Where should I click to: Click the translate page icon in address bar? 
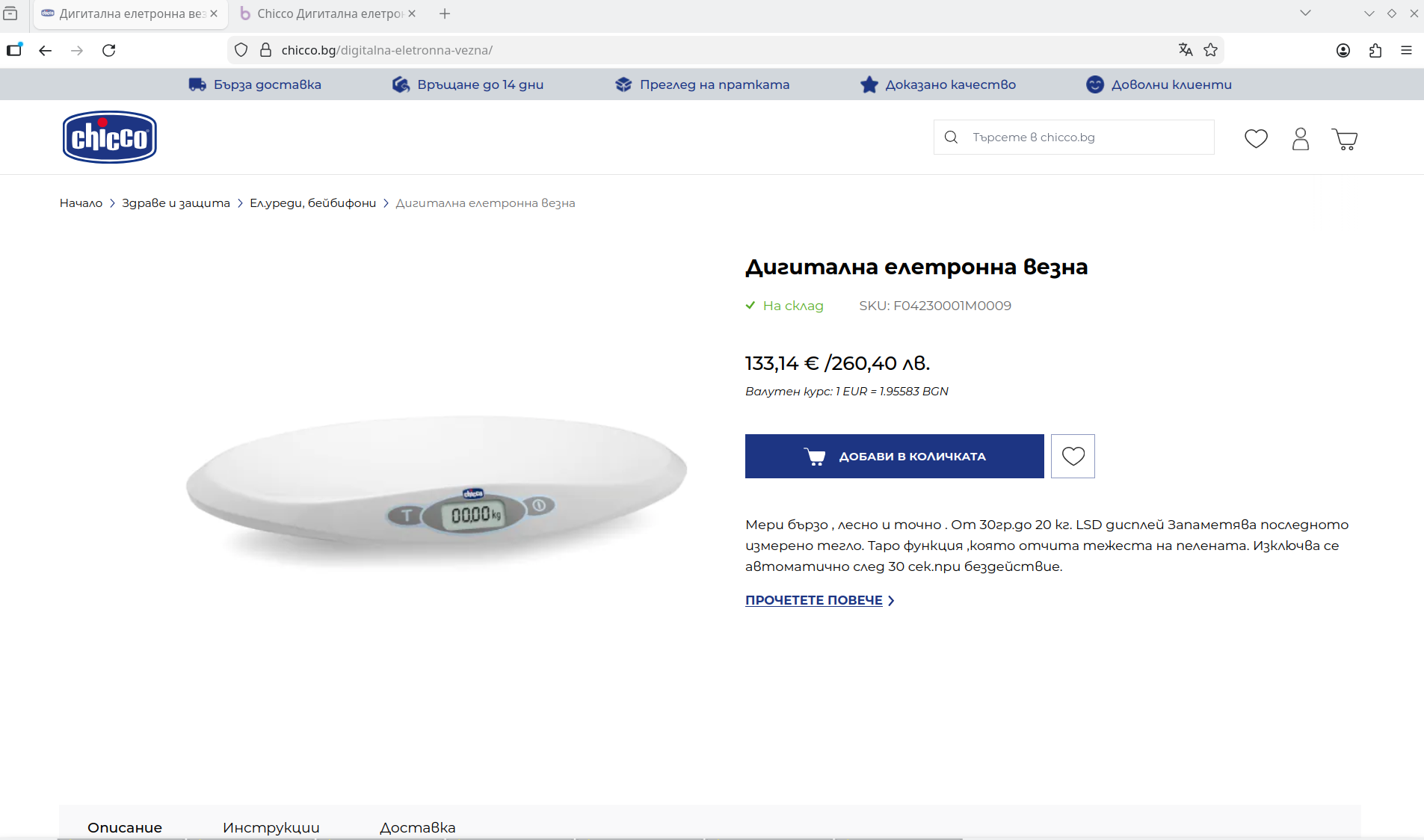coord(1186,50)
